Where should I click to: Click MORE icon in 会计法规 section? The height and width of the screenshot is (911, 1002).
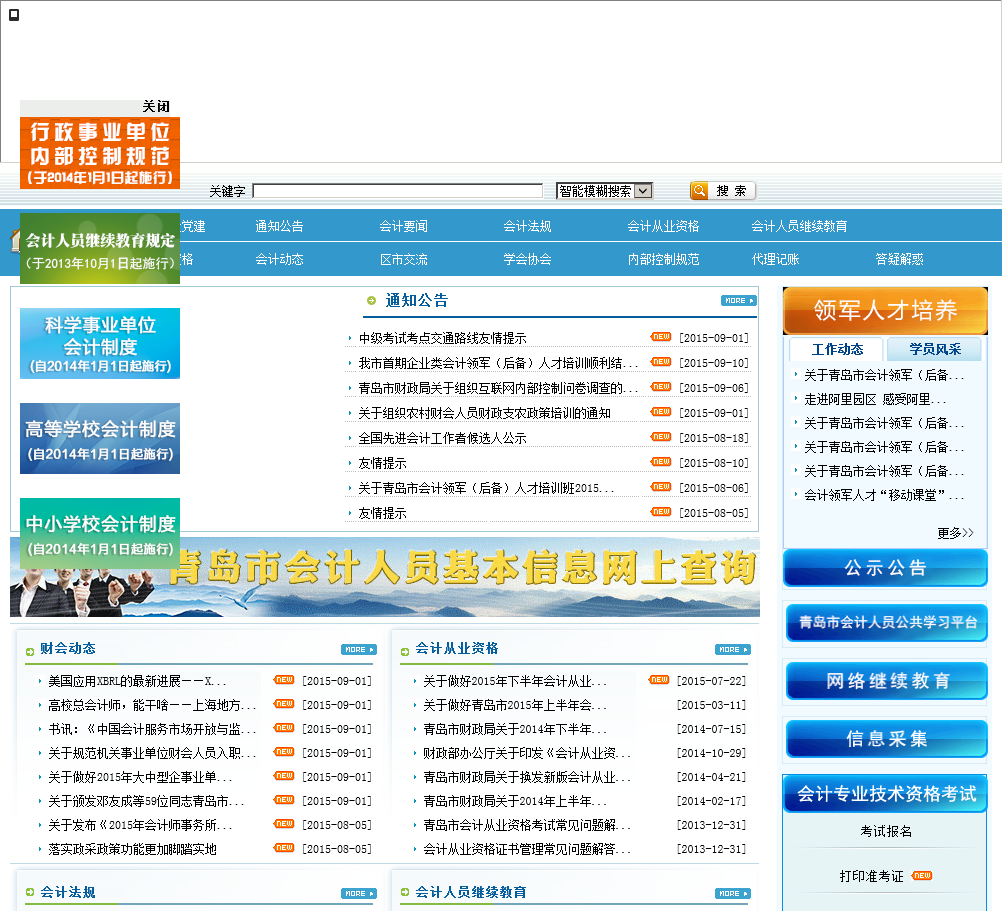coord(358,894)
